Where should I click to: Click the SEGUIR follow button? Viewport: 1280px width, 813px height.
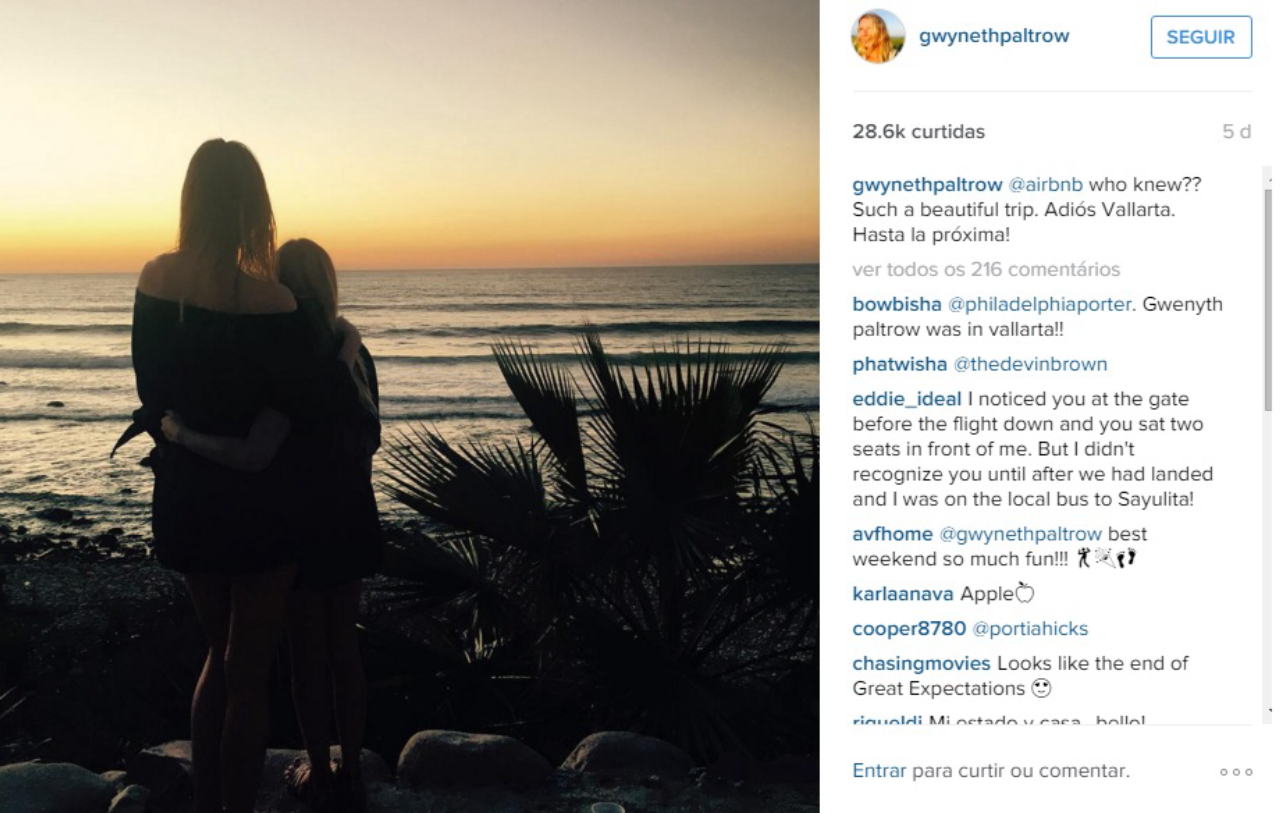pyautogui.click(x=1201, y=37)
